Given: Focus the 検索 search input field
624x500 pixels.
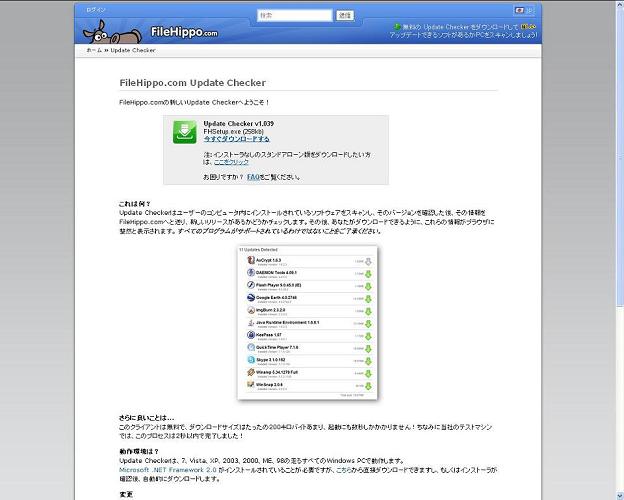Looking at the screenshot, I should click(294, 16).
